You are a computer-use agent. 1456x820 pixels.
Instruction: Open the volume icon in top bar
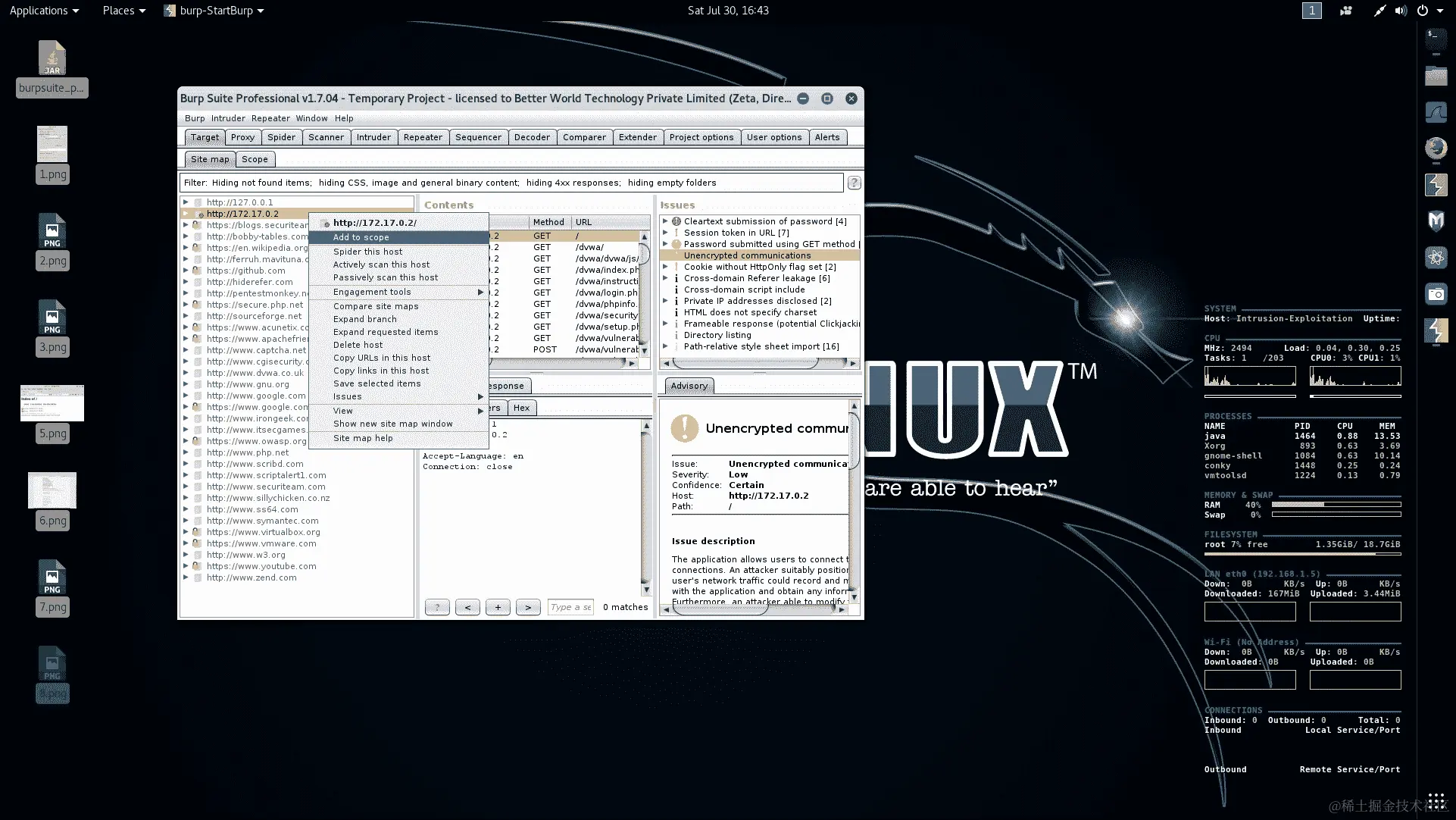1400,11
